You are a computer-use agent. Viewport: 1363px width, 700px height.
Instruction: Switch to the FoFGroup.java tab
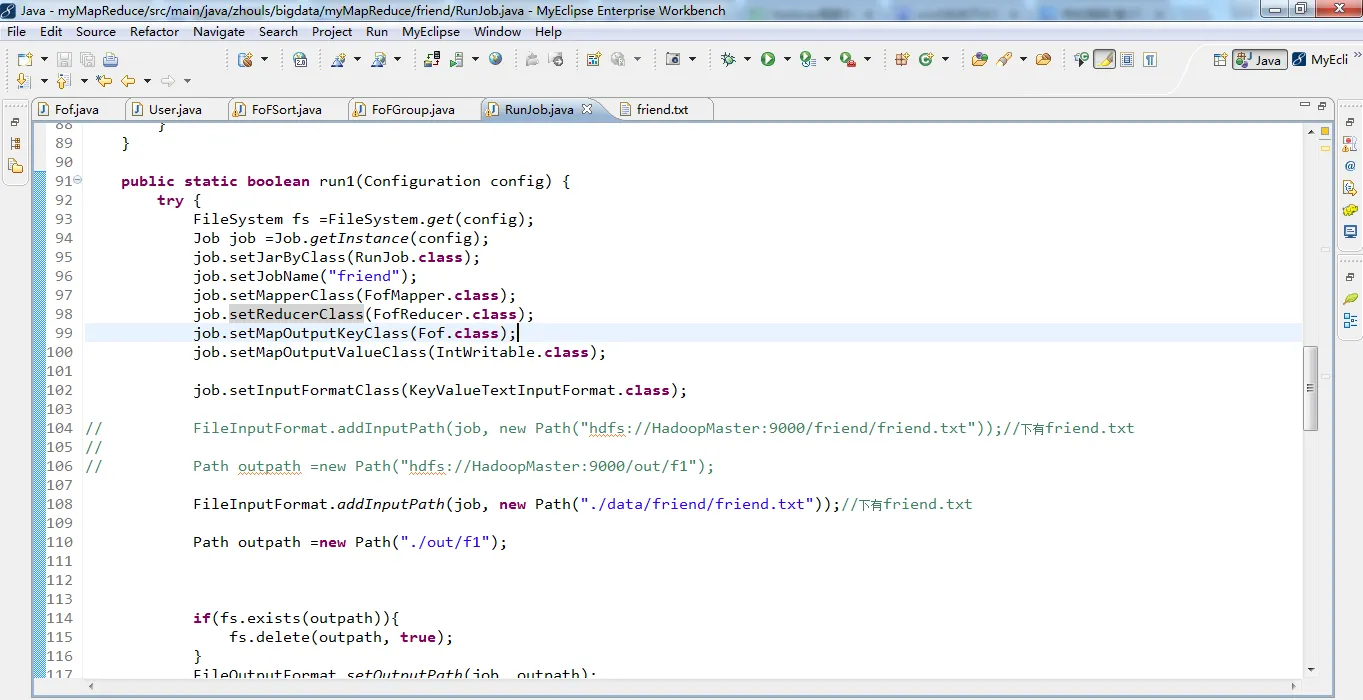pyautogui.click(x=413, y=110)
